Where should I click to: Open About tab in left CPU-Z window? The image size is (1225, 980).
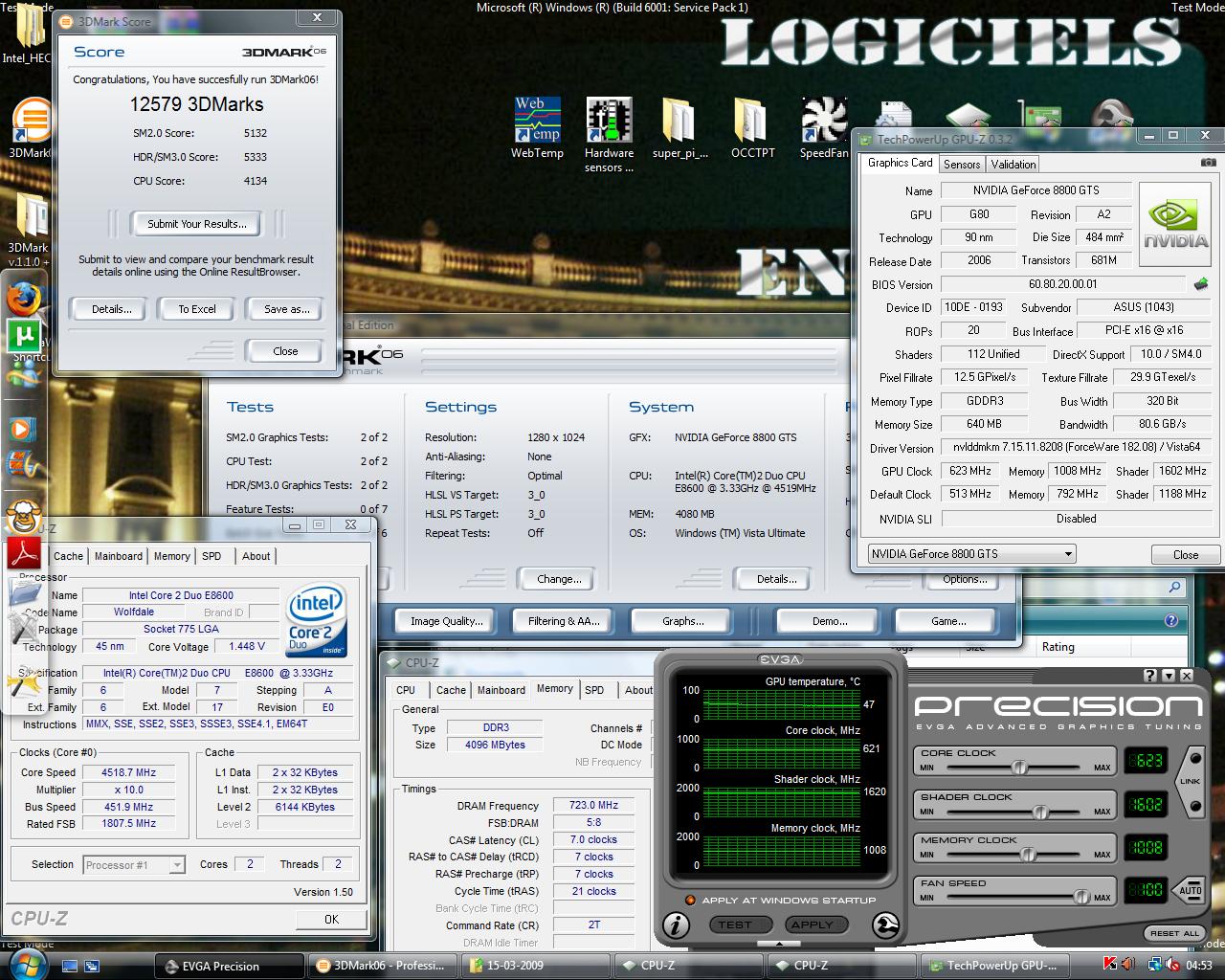pos(256,556)
